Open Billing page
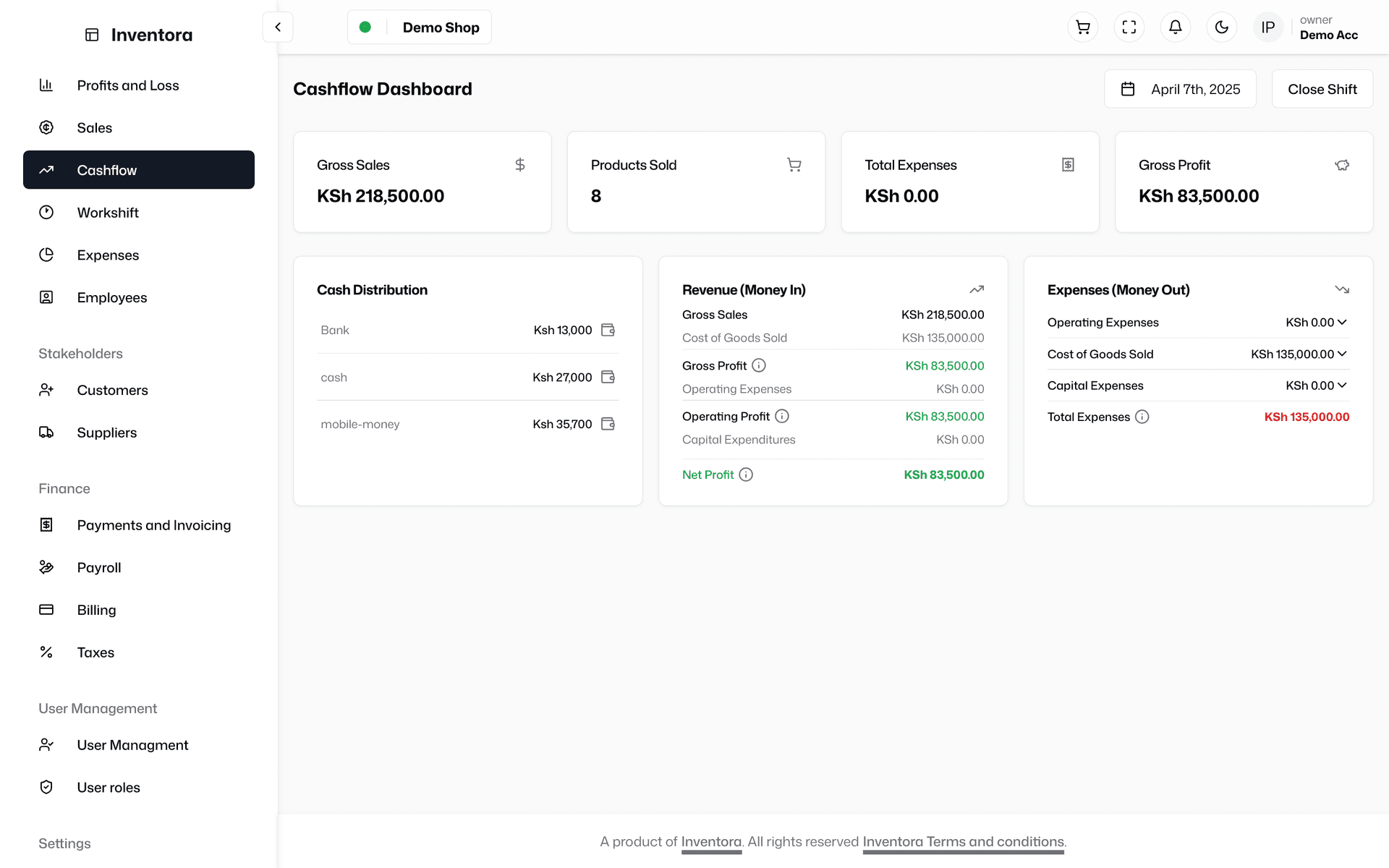Viewport: 1389px width, 868px height. [139, 610]
